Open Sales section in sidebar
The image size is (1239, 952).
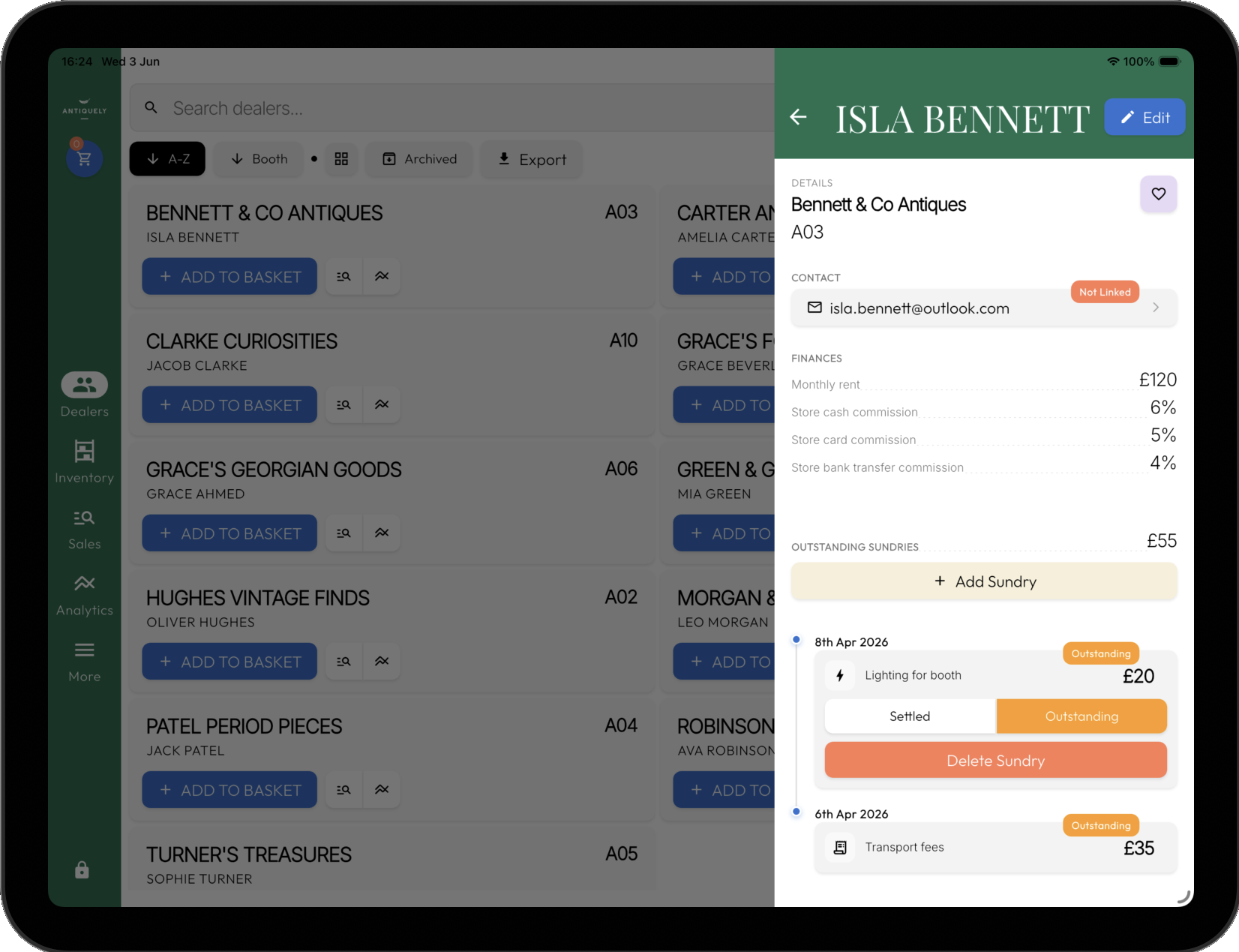[x=84, y=528]
